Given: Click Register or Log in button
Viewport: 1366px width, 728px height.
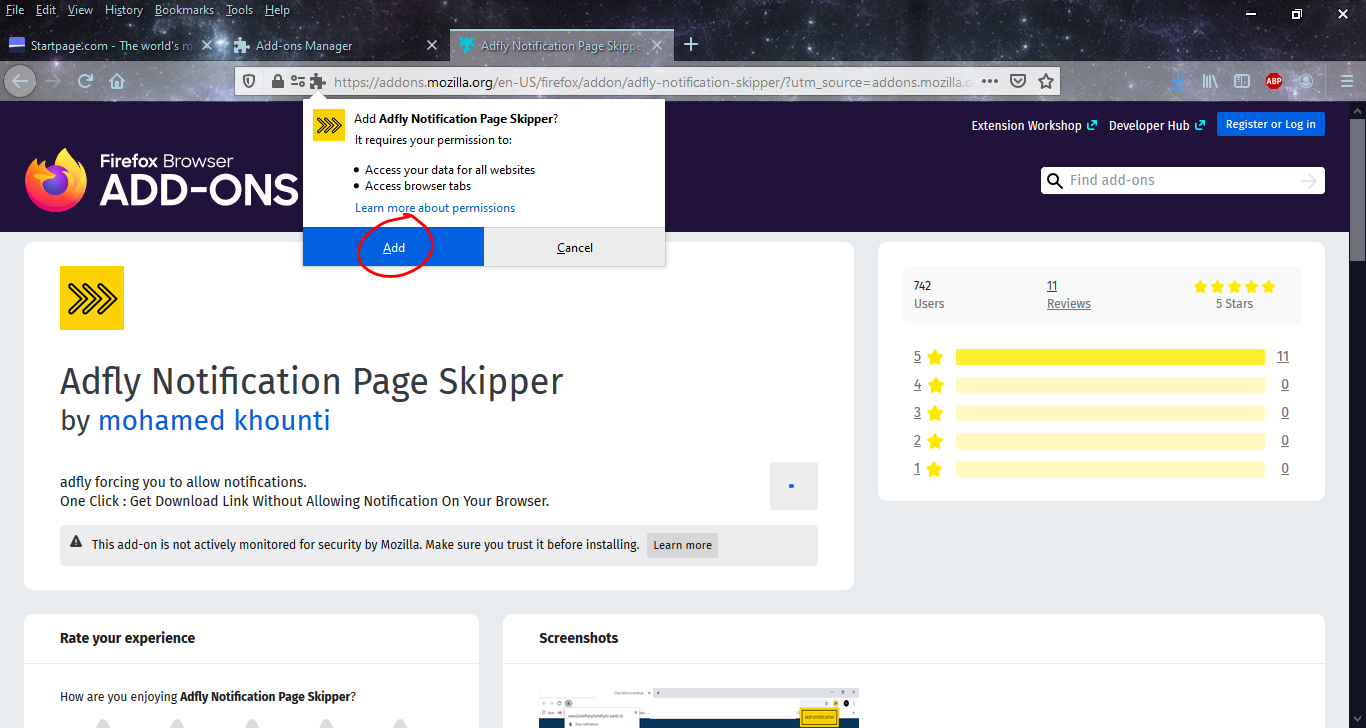Looking at the screenshot, I should [1271, 124].
